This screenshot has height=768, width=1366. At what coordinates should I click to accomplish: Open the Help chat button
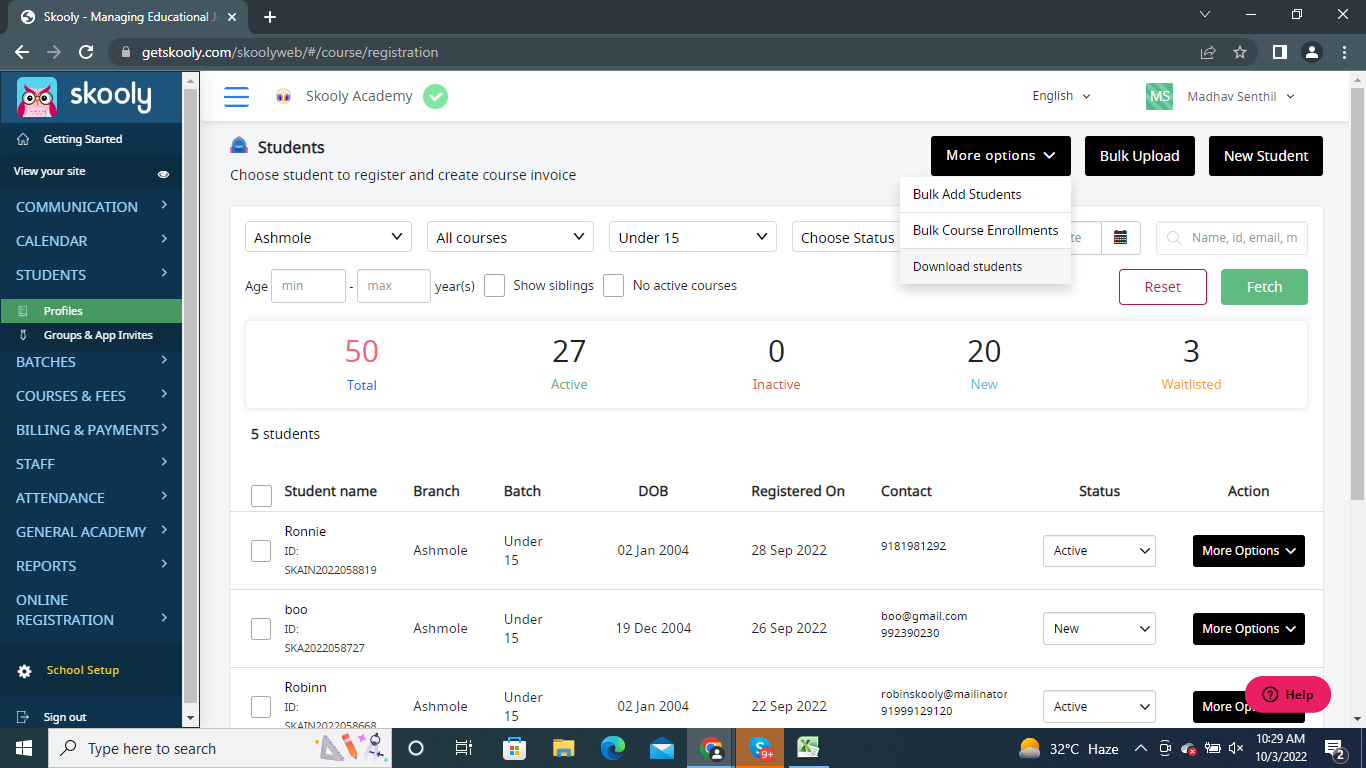point(1288,695)
